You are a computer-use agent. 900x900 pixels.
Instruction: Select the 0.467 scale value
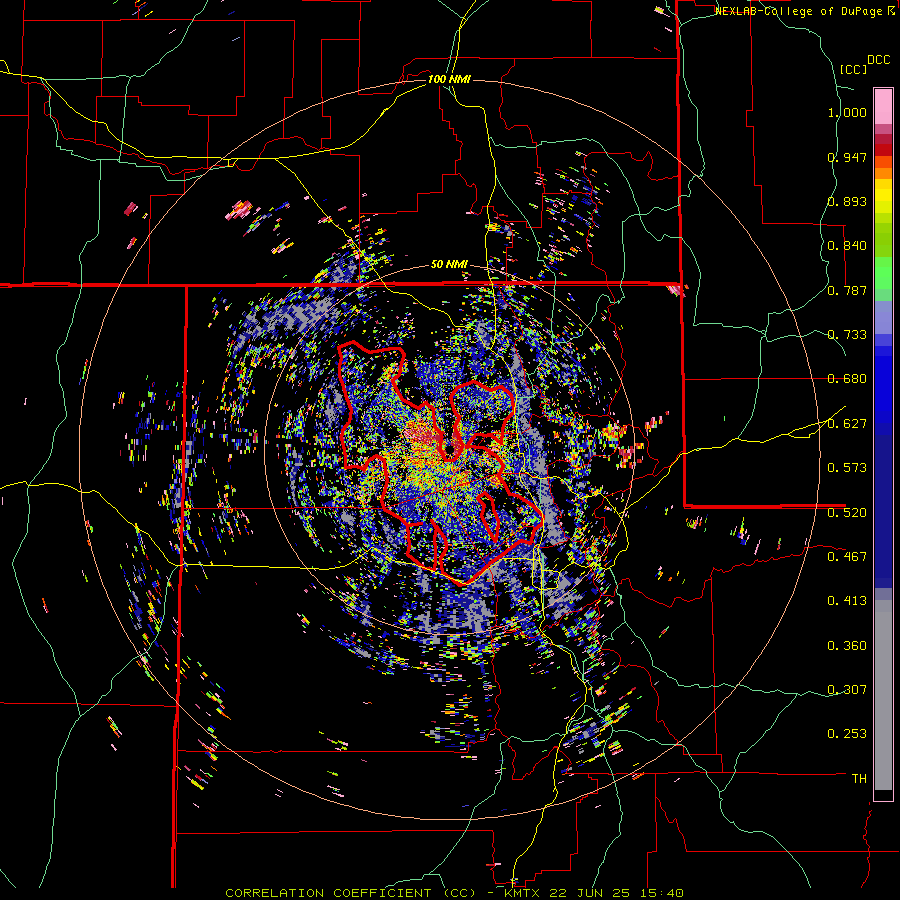tap(847, 556)
